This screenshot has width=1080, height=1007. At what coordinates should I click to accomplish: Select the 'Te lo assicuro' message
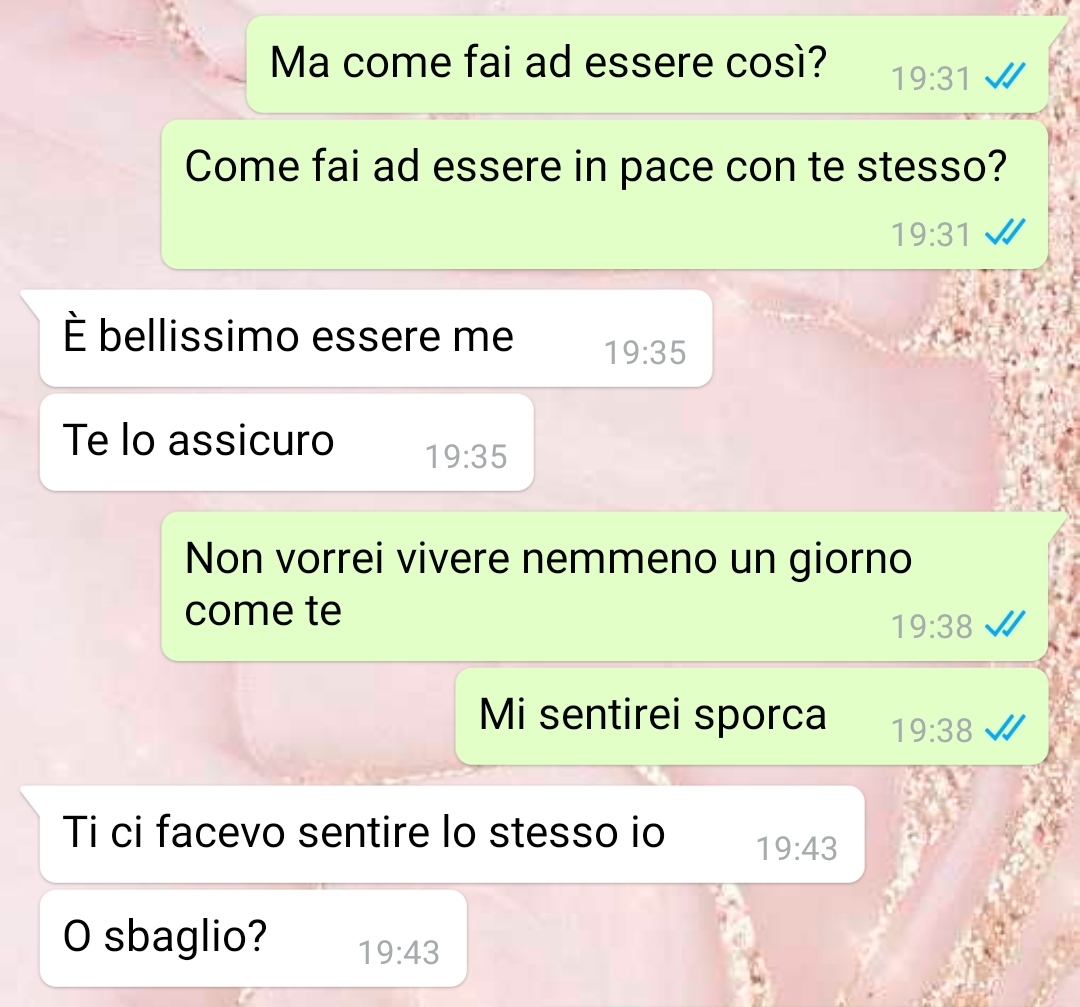pyautogui.click(x=287, y=442)
